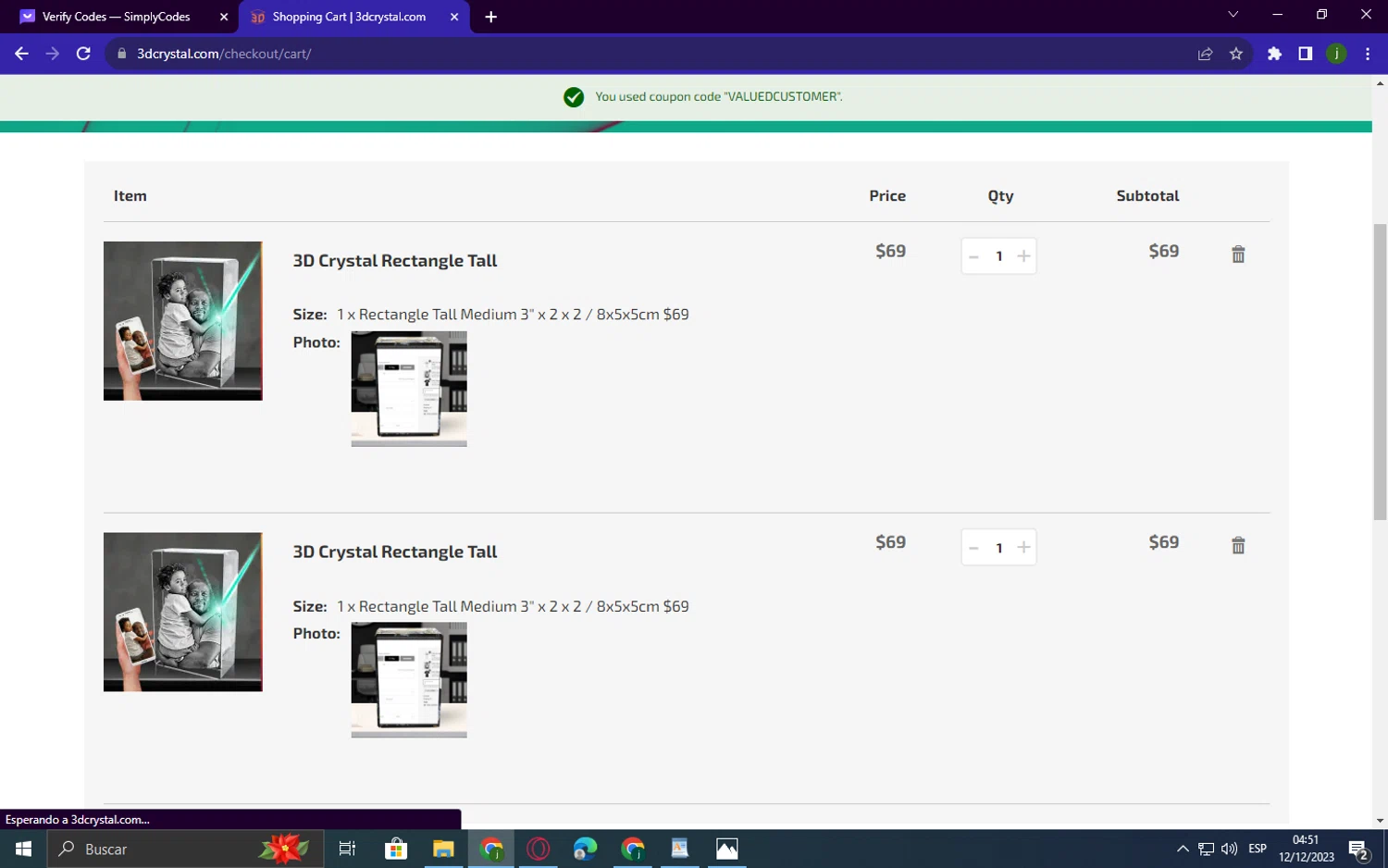Click the Subtotal column header
1388x868 pixels.
1147,196
